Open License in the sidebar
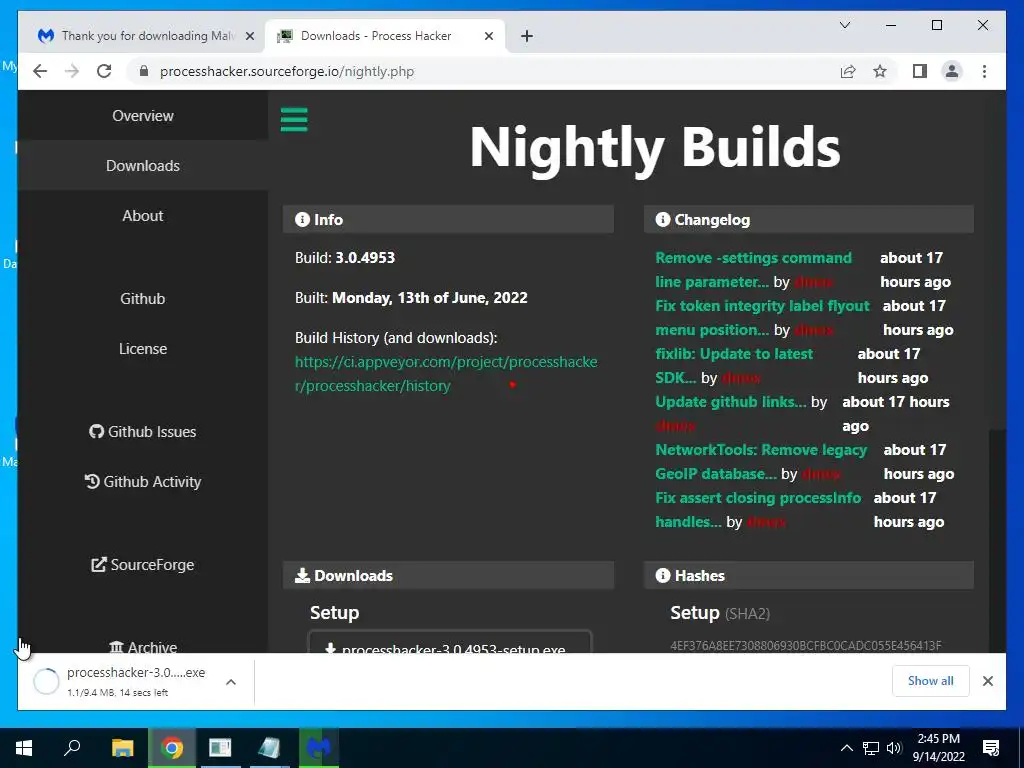This screenshot has height=768, width=1024. pyautogui.click(x=142, y=349)
